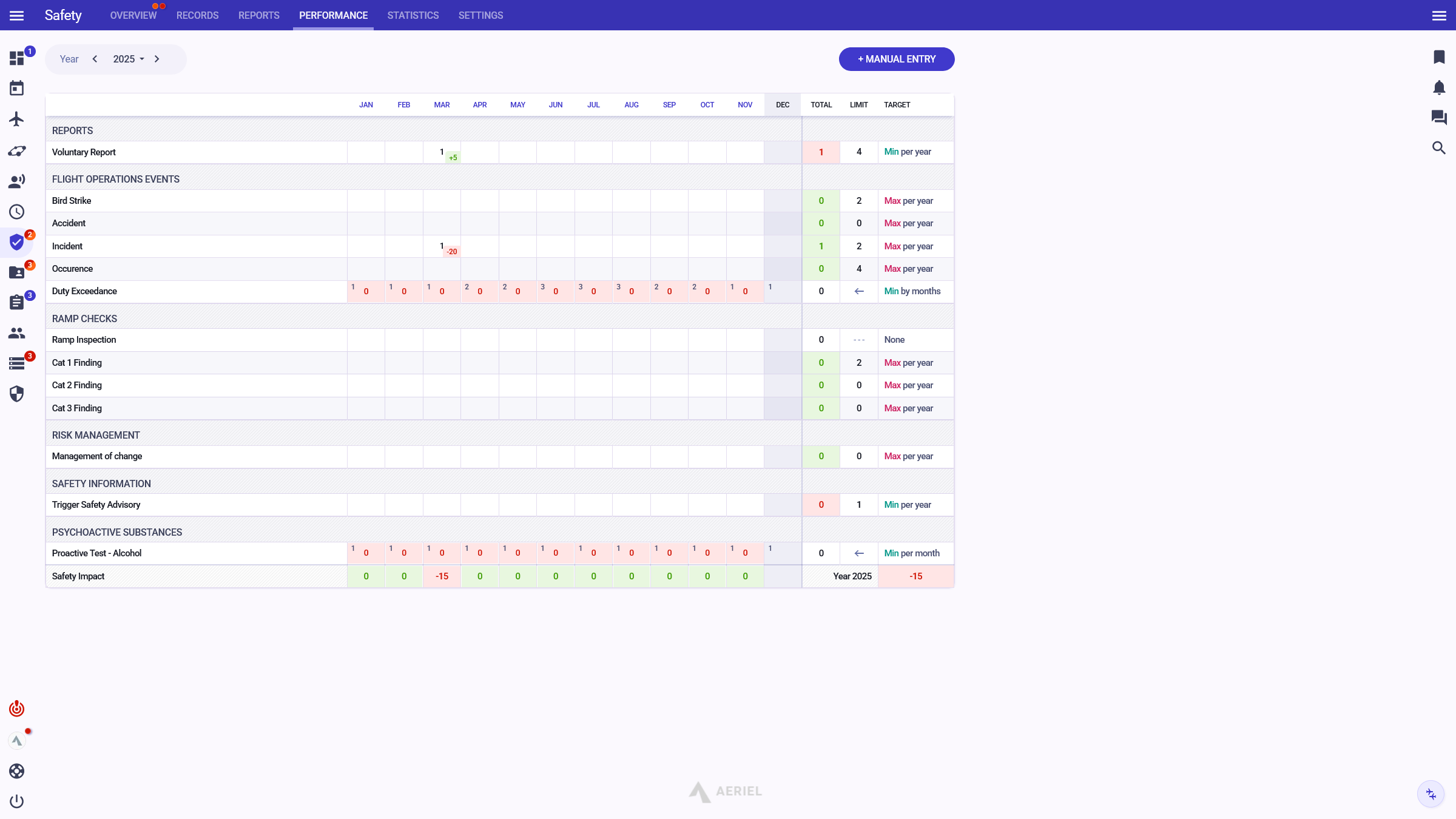
Task: Switch to the Statistics tab
Action: coord(413,15)
